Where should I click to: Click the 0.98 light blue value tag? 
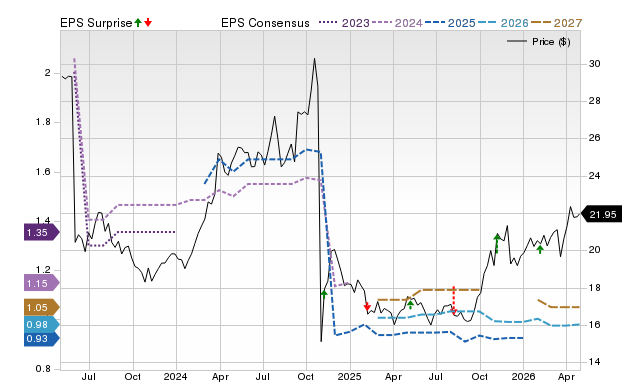click(42, 324)
